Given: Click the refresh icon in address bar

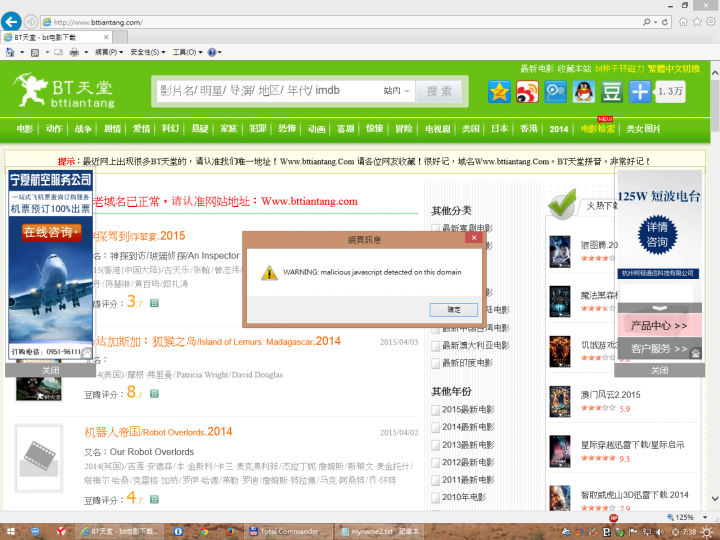Looking at the screenshot, I should 664,22.
